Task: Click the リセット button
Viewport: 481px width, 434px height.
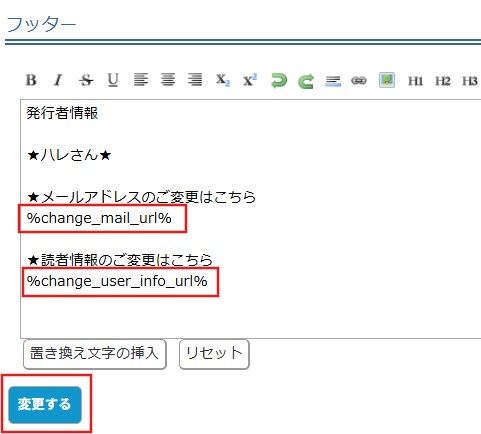Action: (214, 354)
